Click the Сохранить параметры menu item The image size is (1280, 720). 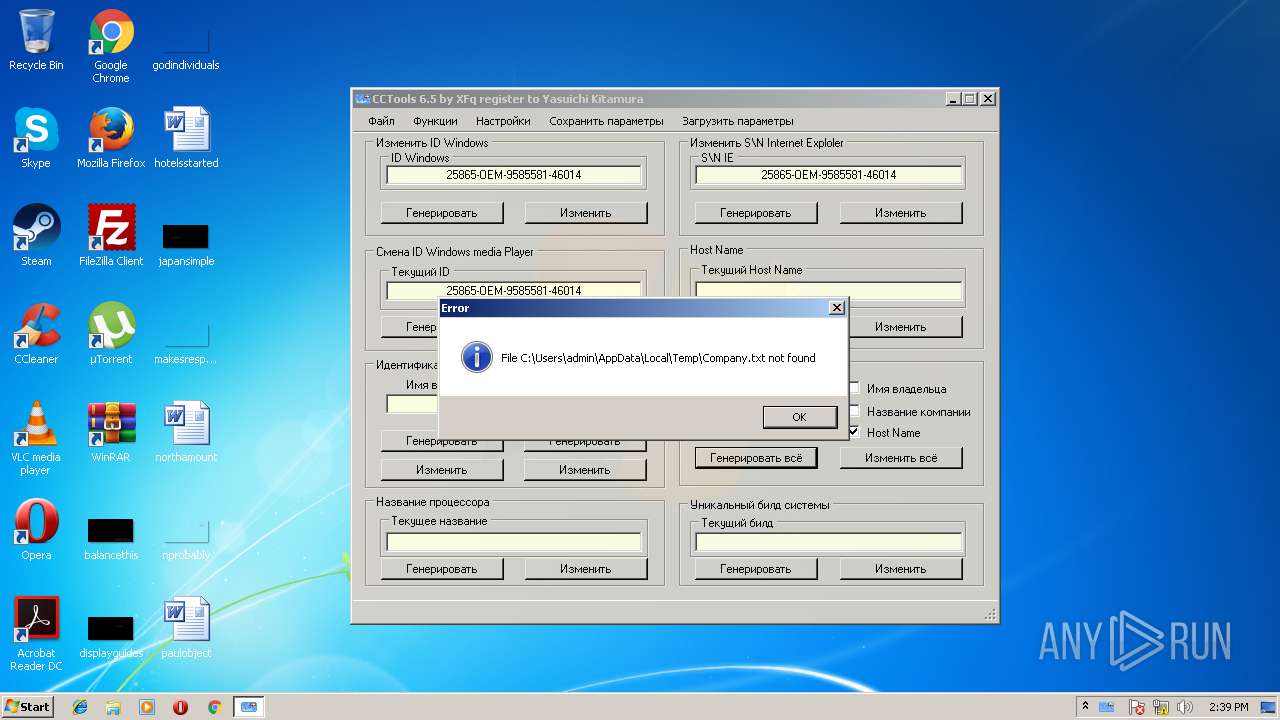(x=606, y=121)
